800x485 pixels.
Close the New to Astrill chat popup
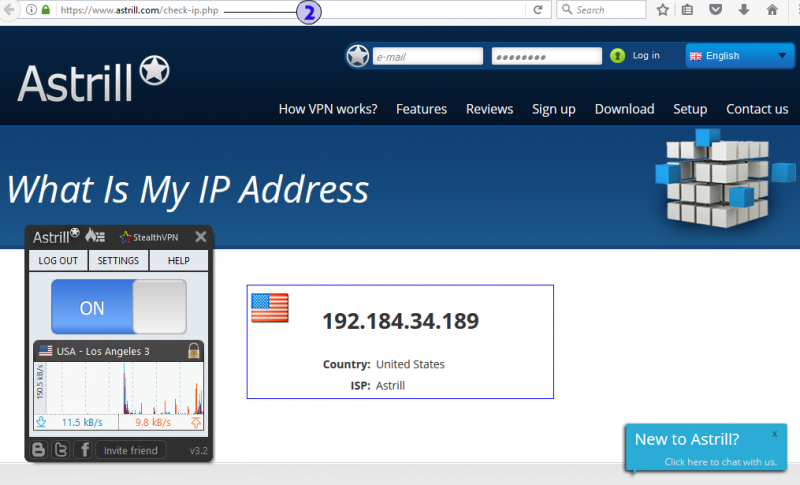774,434
